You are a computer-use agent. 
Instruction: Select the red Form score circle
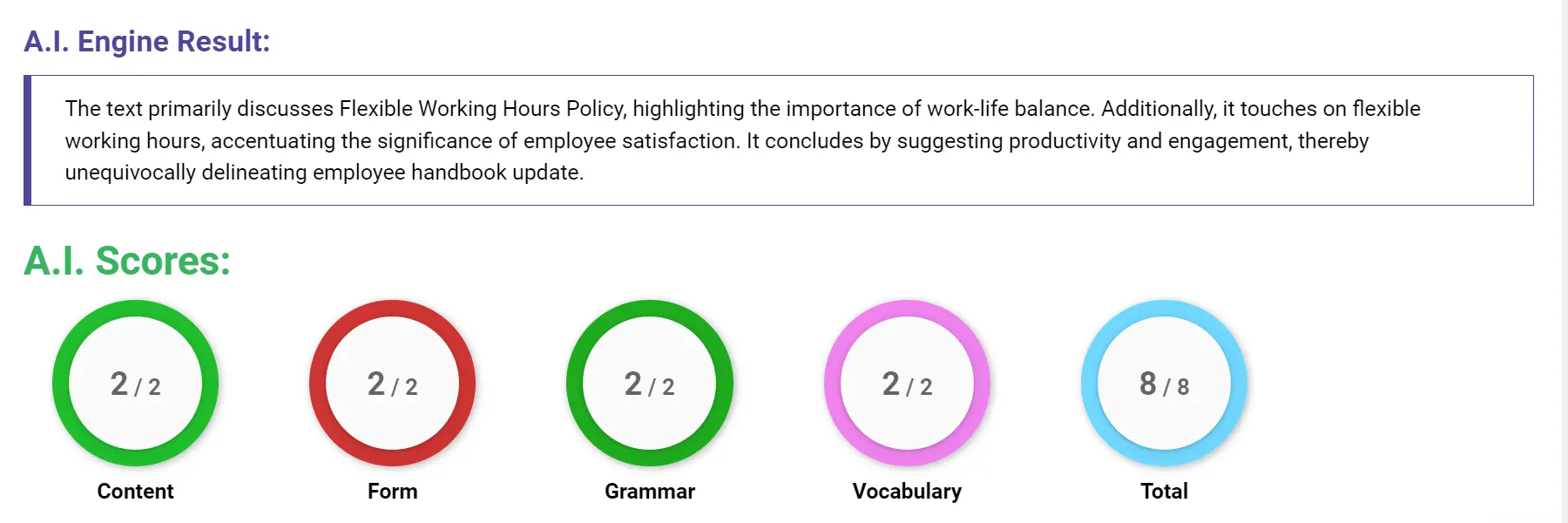pos(391,384)
